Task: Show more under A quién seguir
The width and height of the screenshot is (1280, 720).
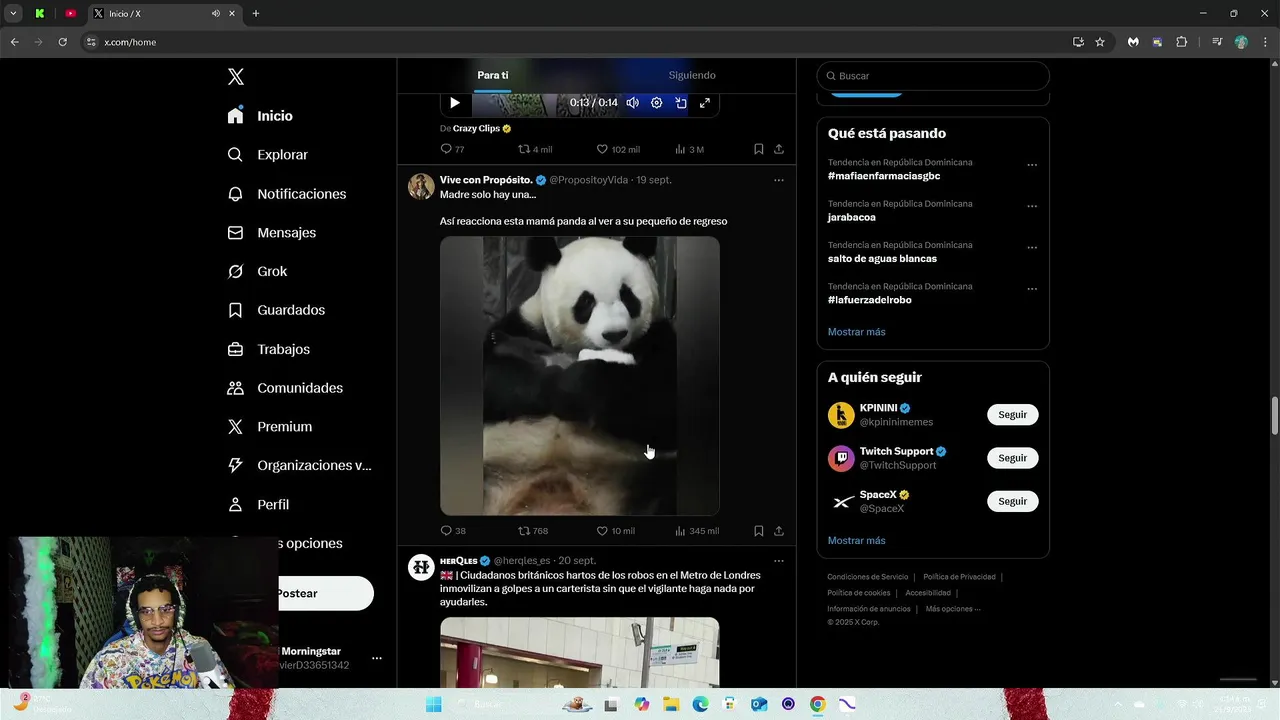Action: point(856,541)
